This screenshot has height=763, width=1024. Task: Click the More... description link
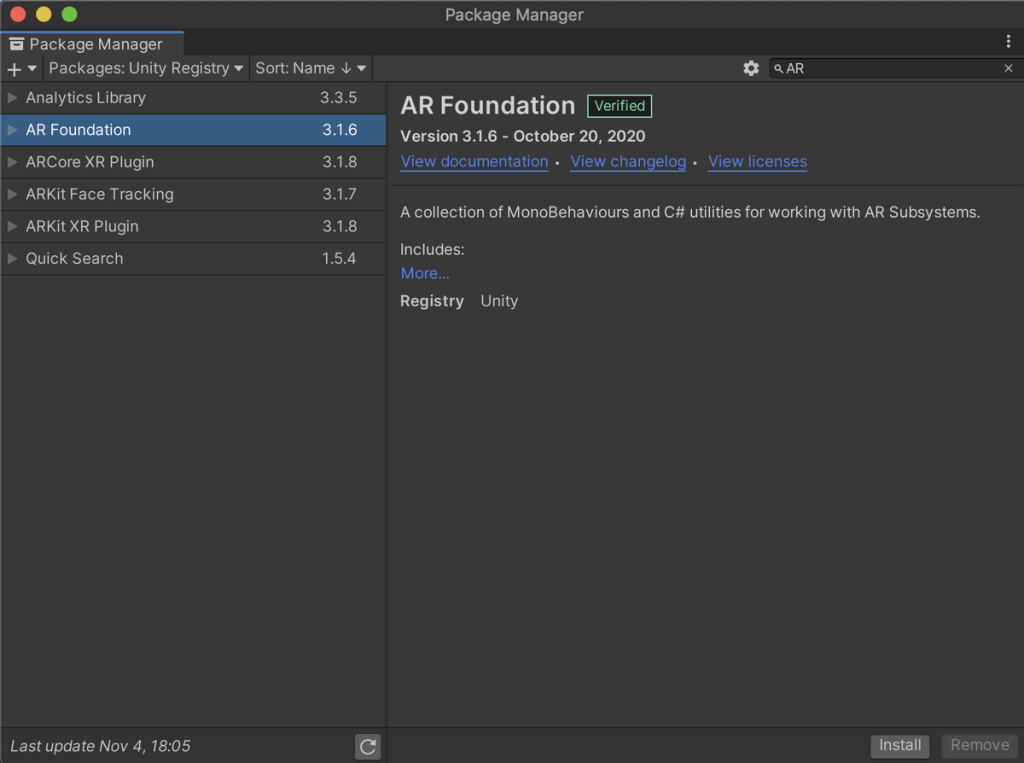(x=425, y=273)
